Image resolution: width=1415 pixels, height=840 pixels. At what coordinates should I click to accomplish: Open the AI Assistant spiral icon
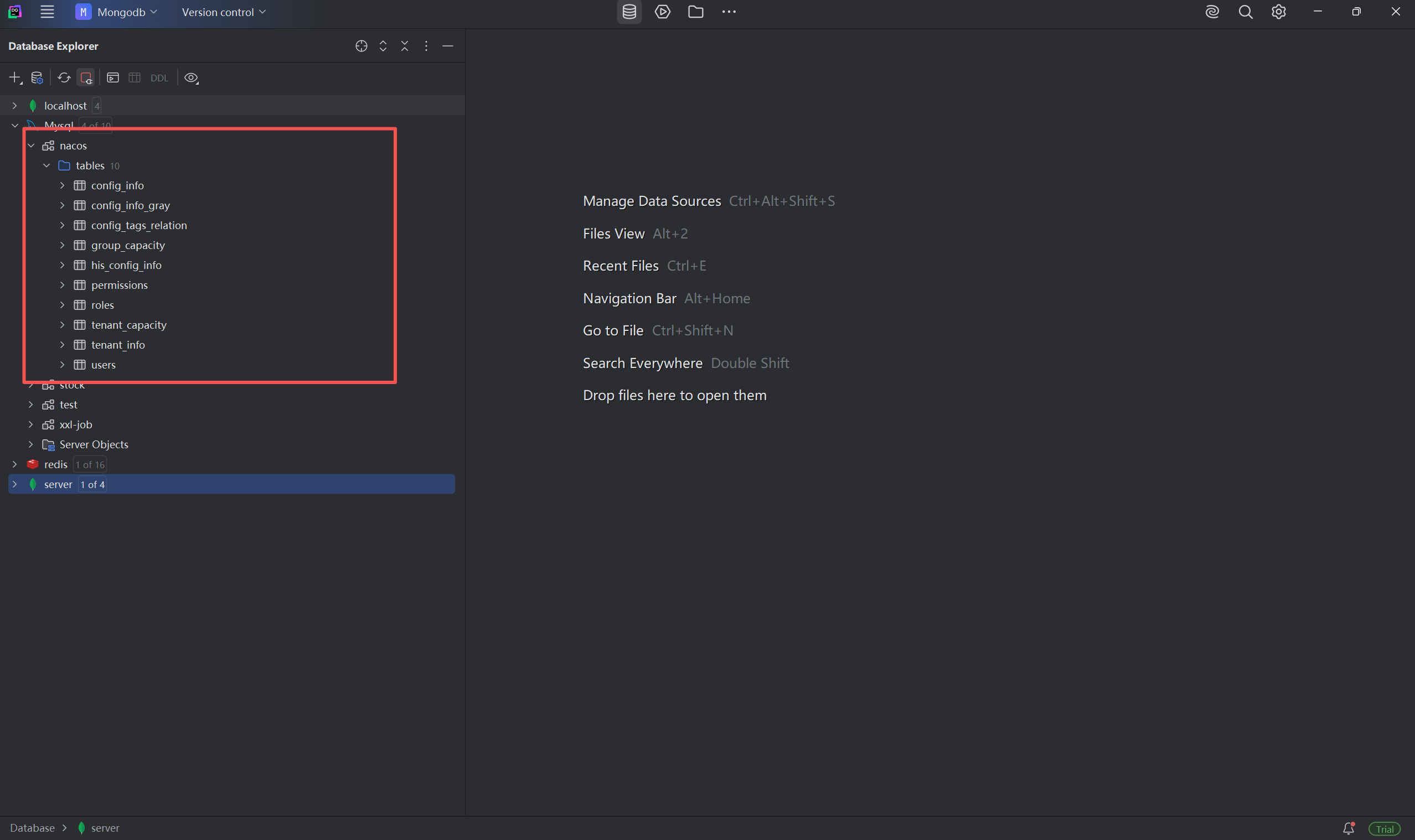1212,12
